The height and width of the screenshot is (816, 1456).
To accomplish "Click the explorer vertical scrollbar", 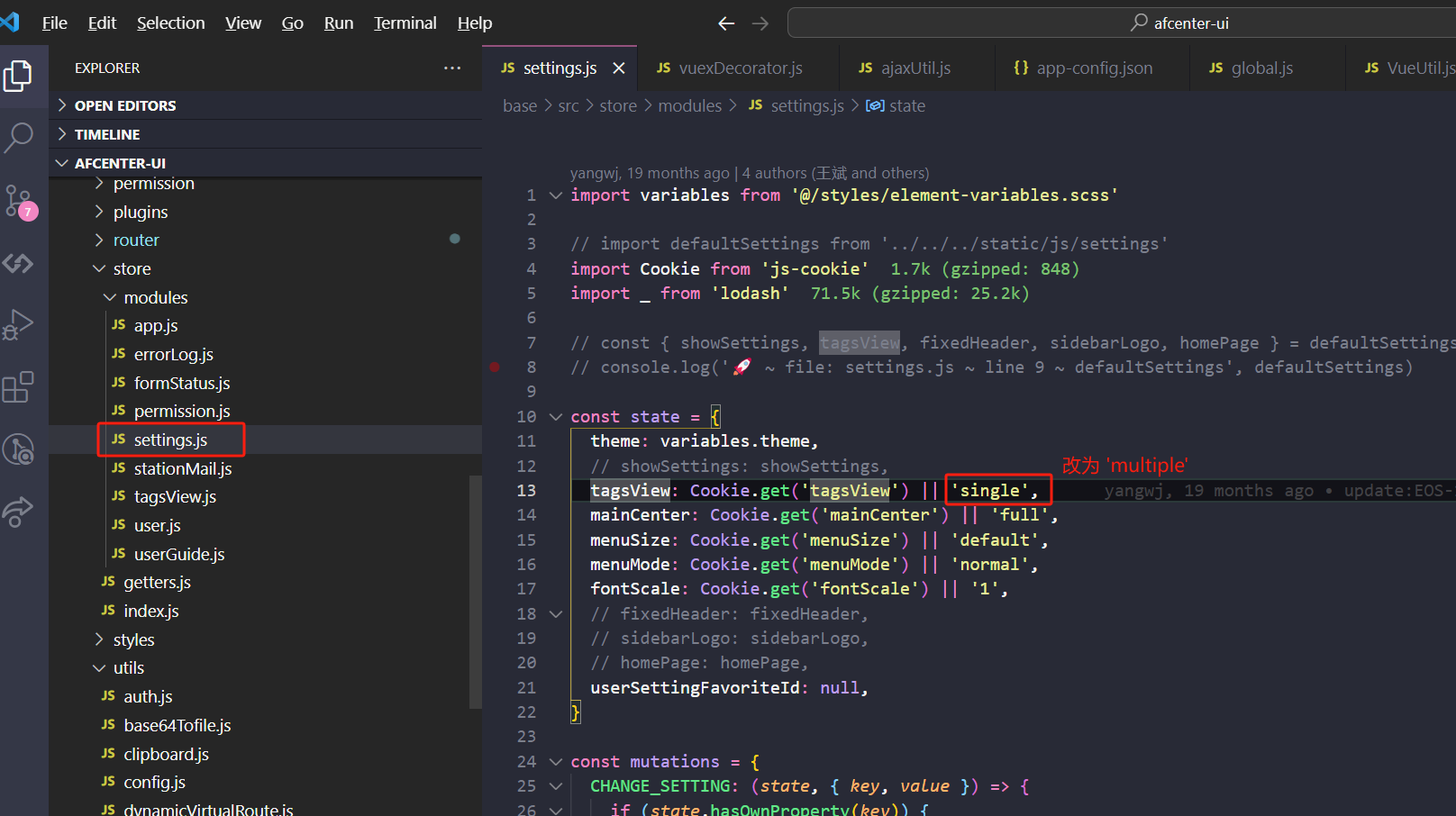I will coord(476,592).
